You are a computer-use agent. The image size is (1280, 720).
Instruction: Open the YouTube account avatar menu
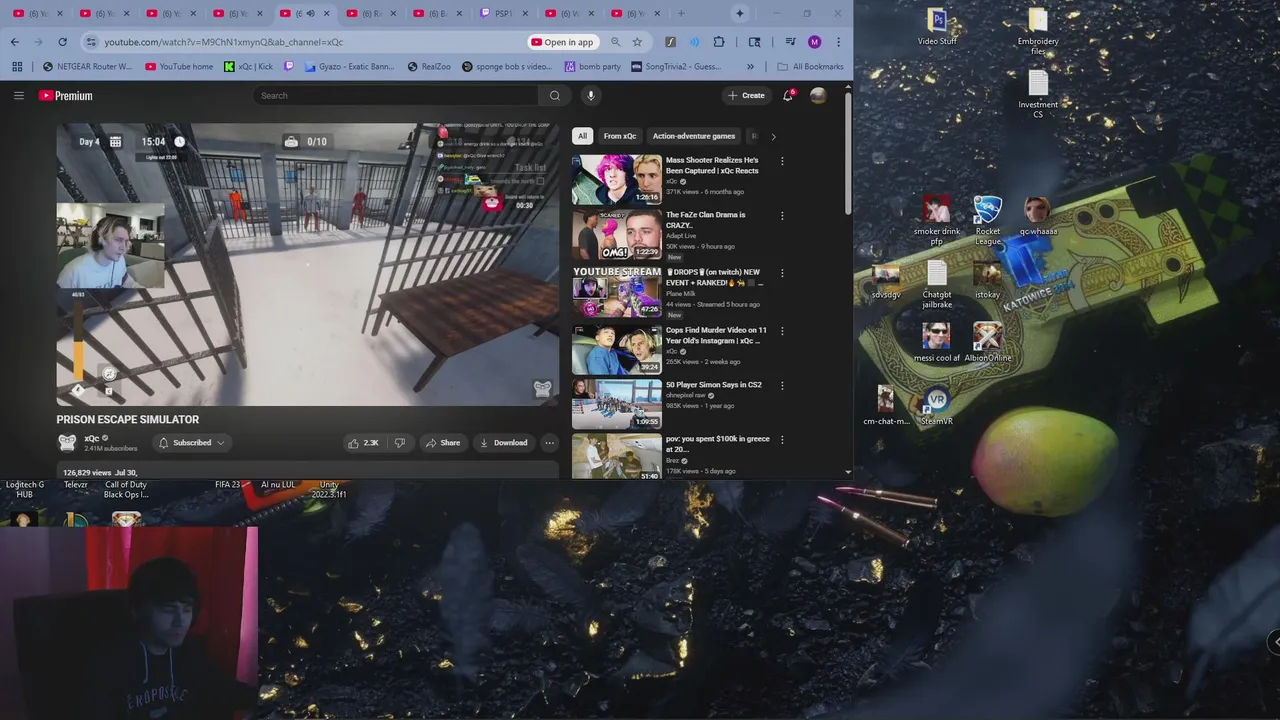[x=818, y=95]
